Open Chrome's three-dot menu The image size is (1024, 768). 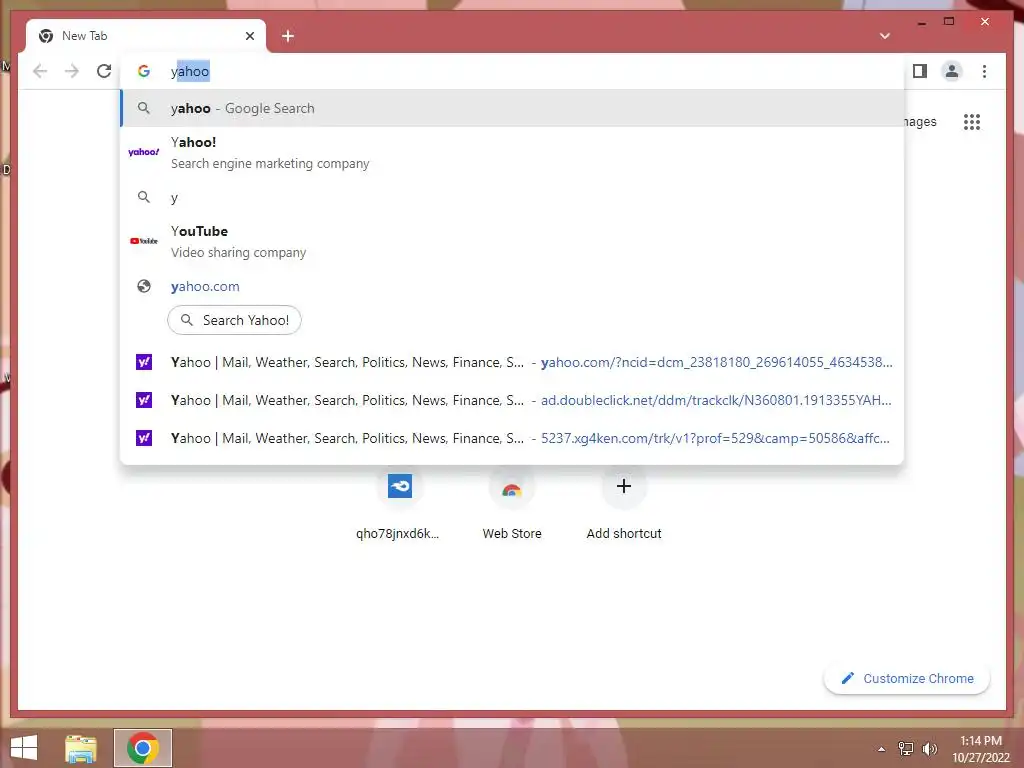coord(984,71)
